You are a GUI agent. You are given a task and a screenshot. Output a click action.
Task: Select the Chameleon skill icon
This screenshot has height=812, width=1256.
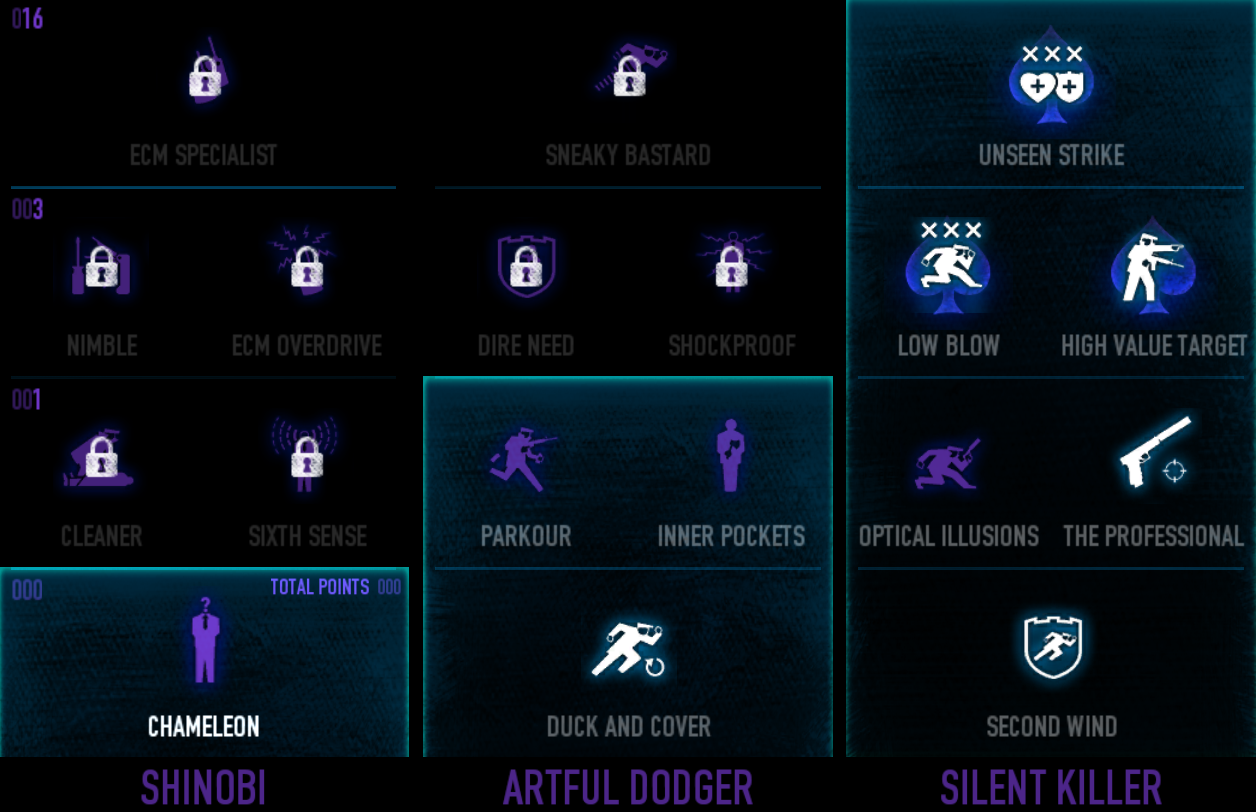(x=204, y=641)
